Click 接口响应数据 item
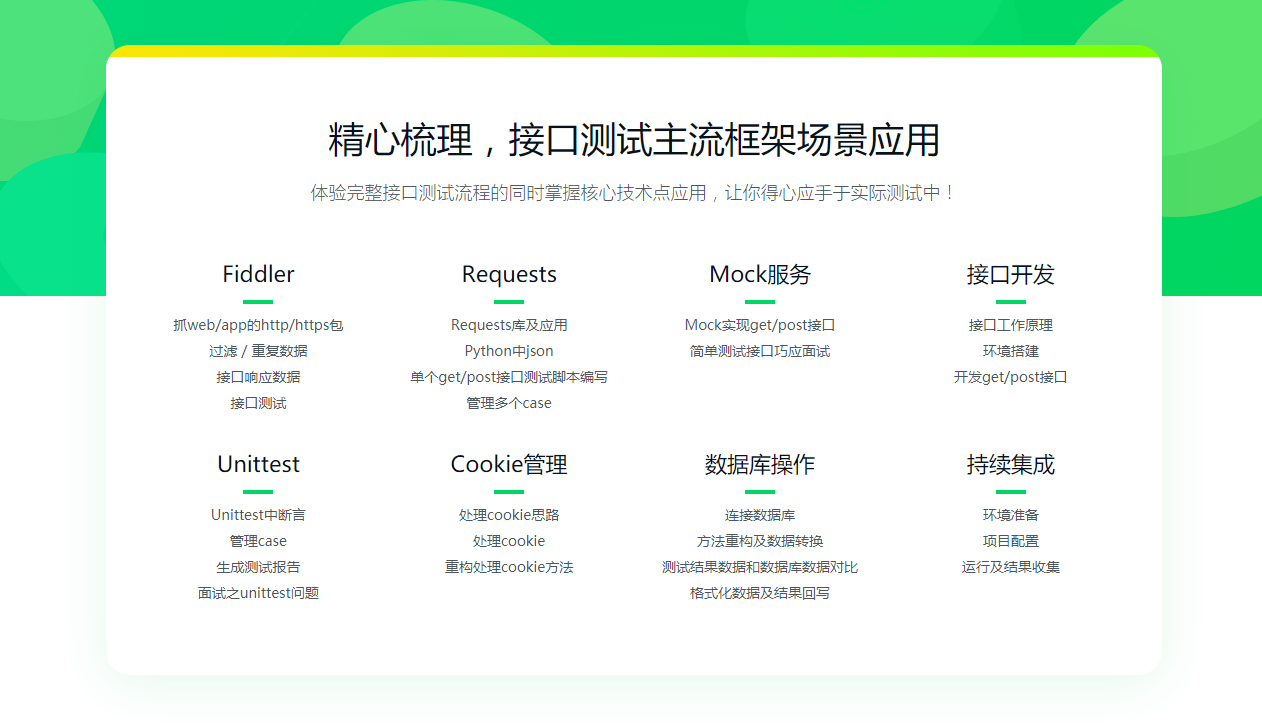Image resolution: width=1262 pixels, height=727 pixels. [258, 377]
